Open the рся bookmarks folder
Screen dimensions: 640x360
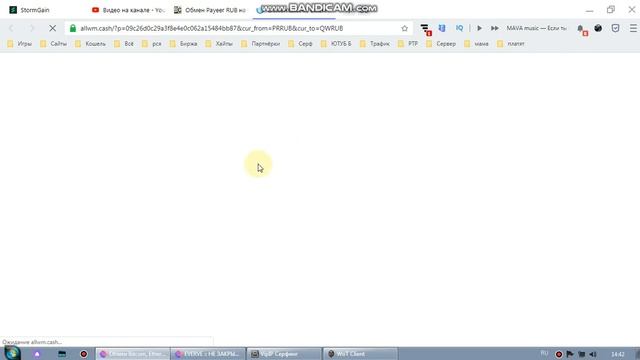point(152,44)
